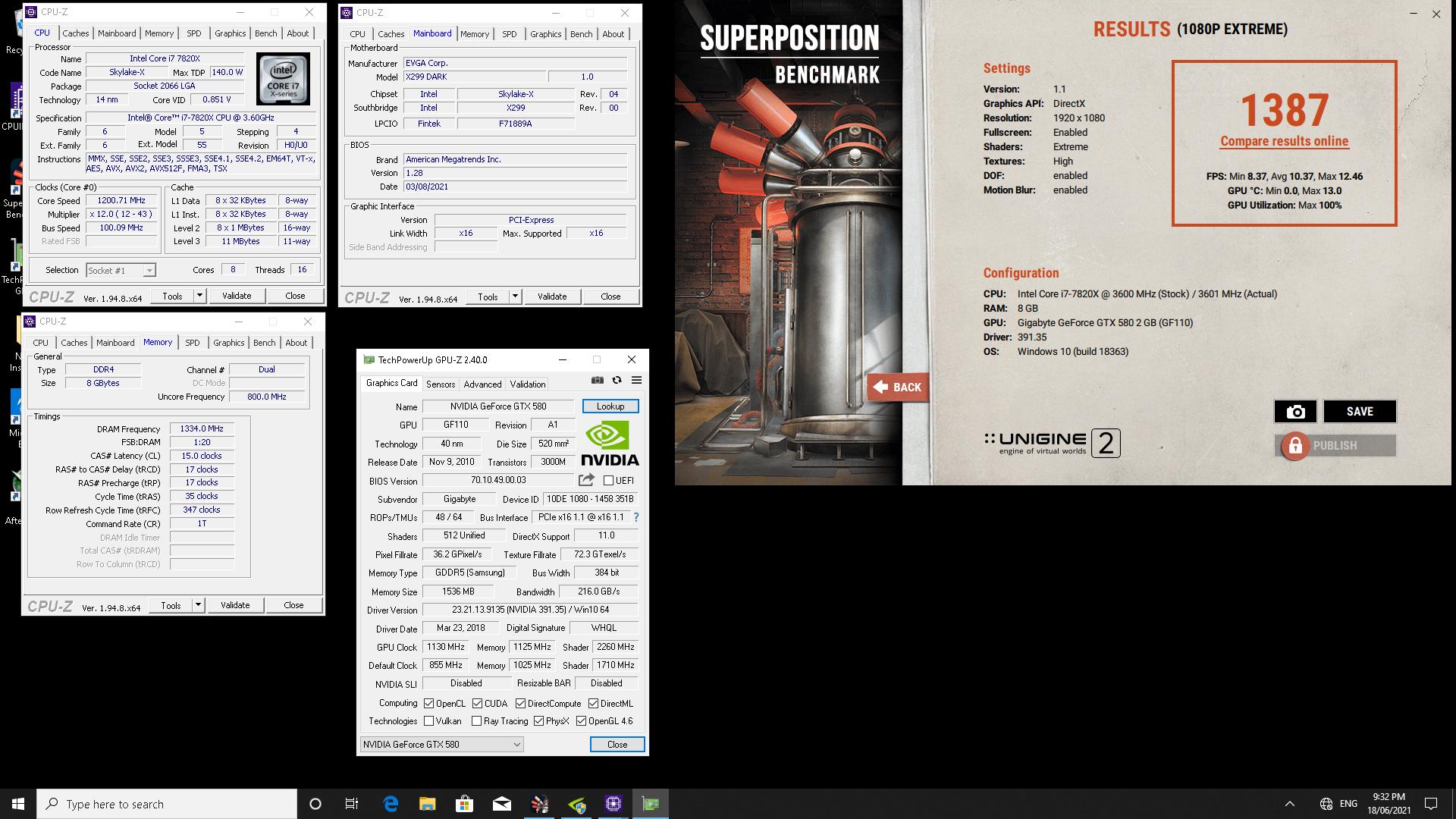Switch to CPU-Z from the taskbar
Viewport: 1456px width, 819px height.
613,804
